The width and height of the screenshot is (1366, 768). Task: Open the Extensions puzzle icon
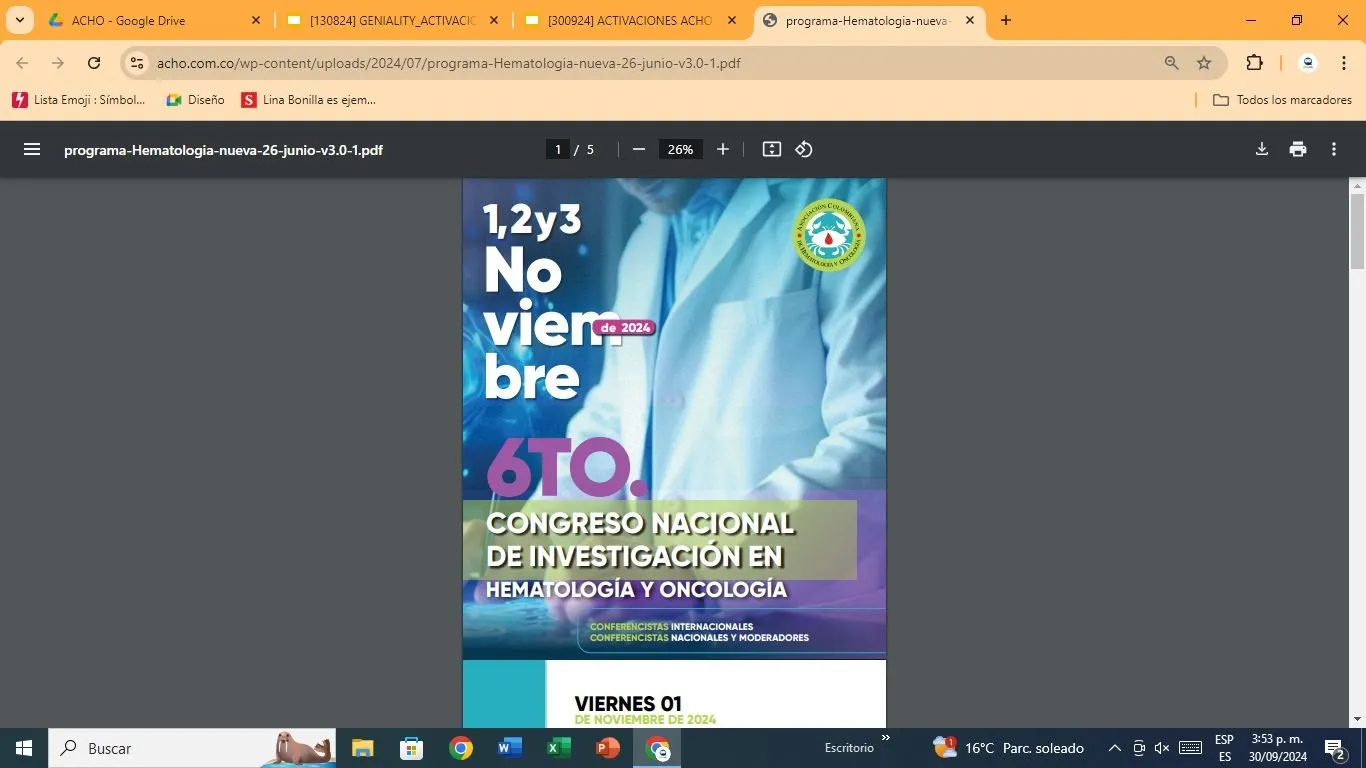(1254, 63)
